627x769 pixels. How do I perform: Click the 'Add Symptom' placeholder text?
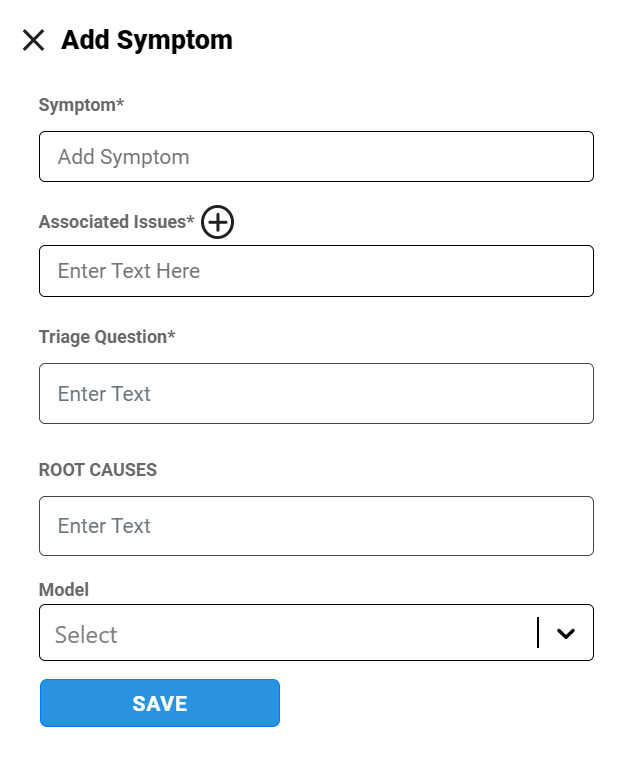click(123, 157)
